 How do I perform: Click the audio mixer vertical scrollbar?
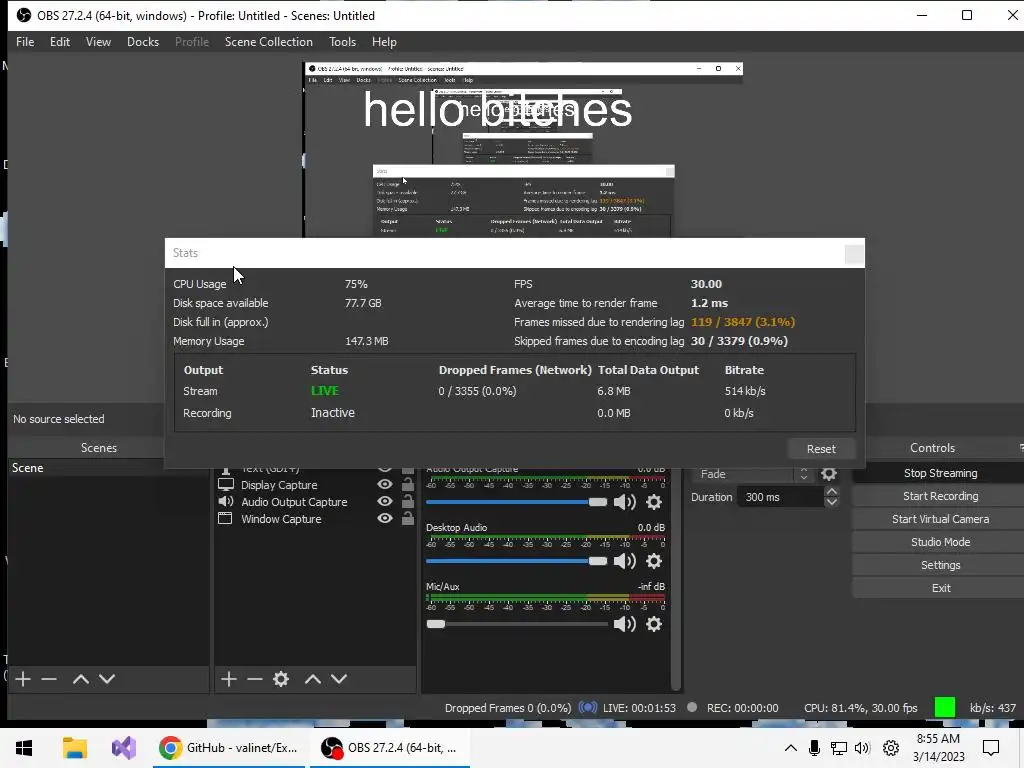click(x=675, y=578)
